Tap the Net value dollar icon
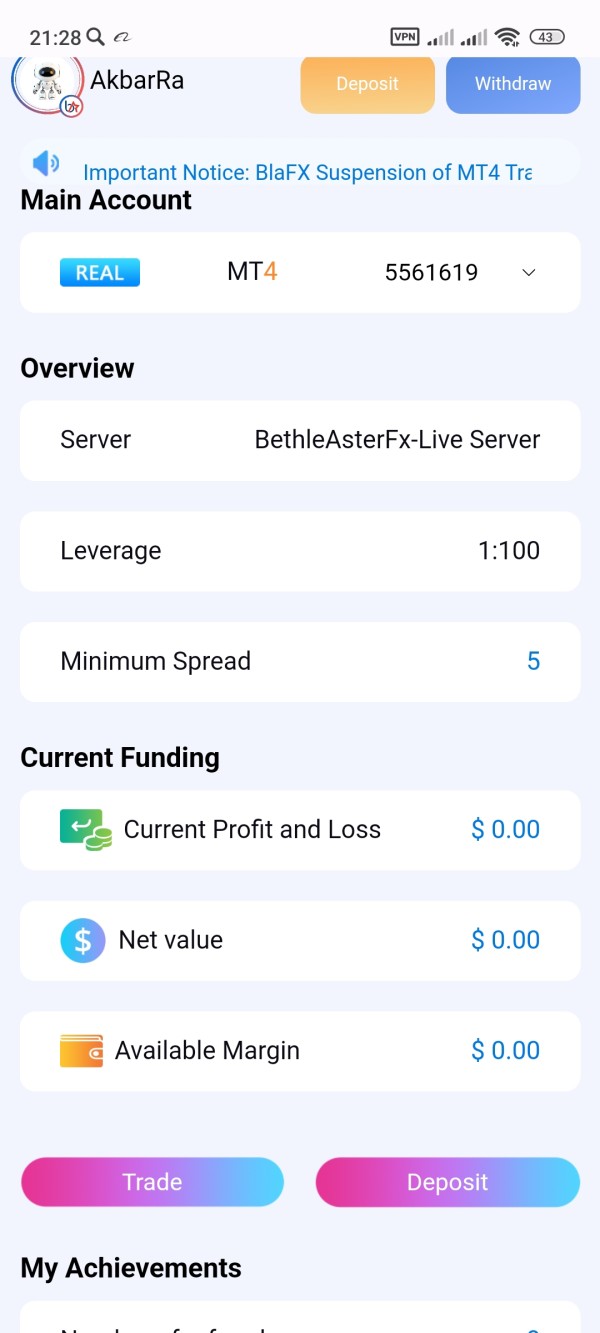 [x=83, y=940]
